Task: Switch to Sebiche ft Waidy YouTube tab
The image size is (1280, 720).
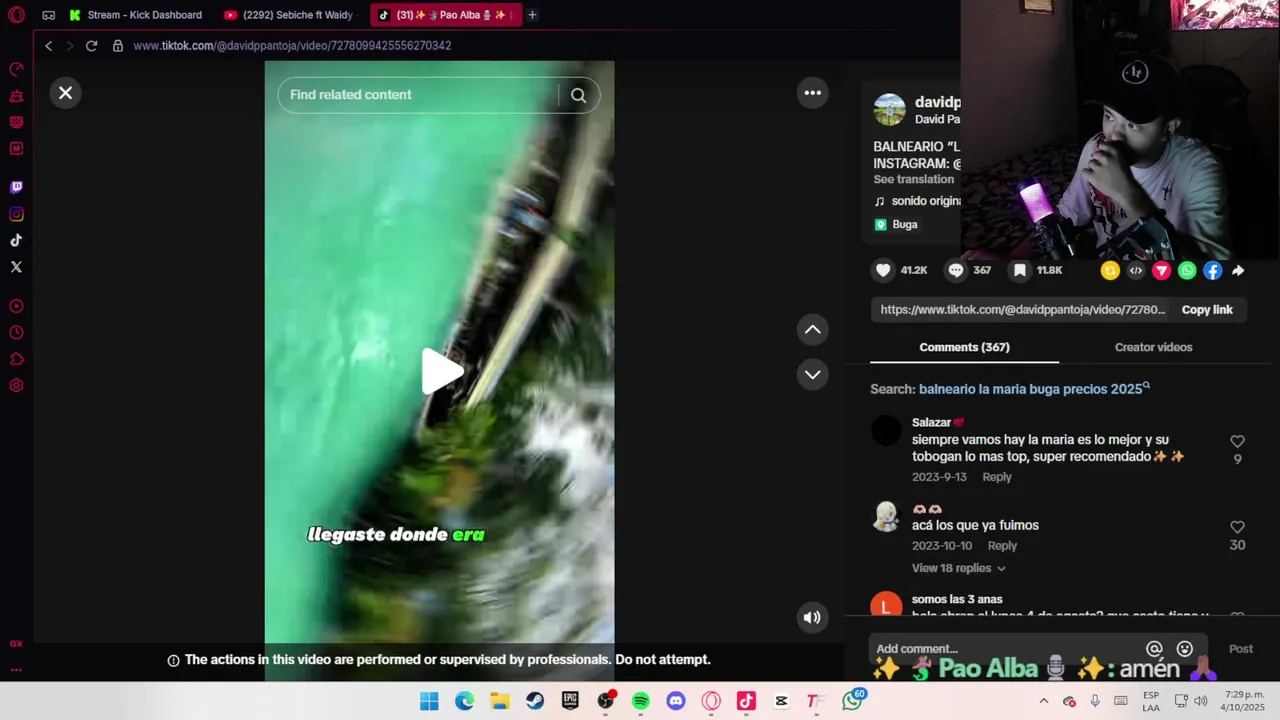Action: click(x=290, y=15)
